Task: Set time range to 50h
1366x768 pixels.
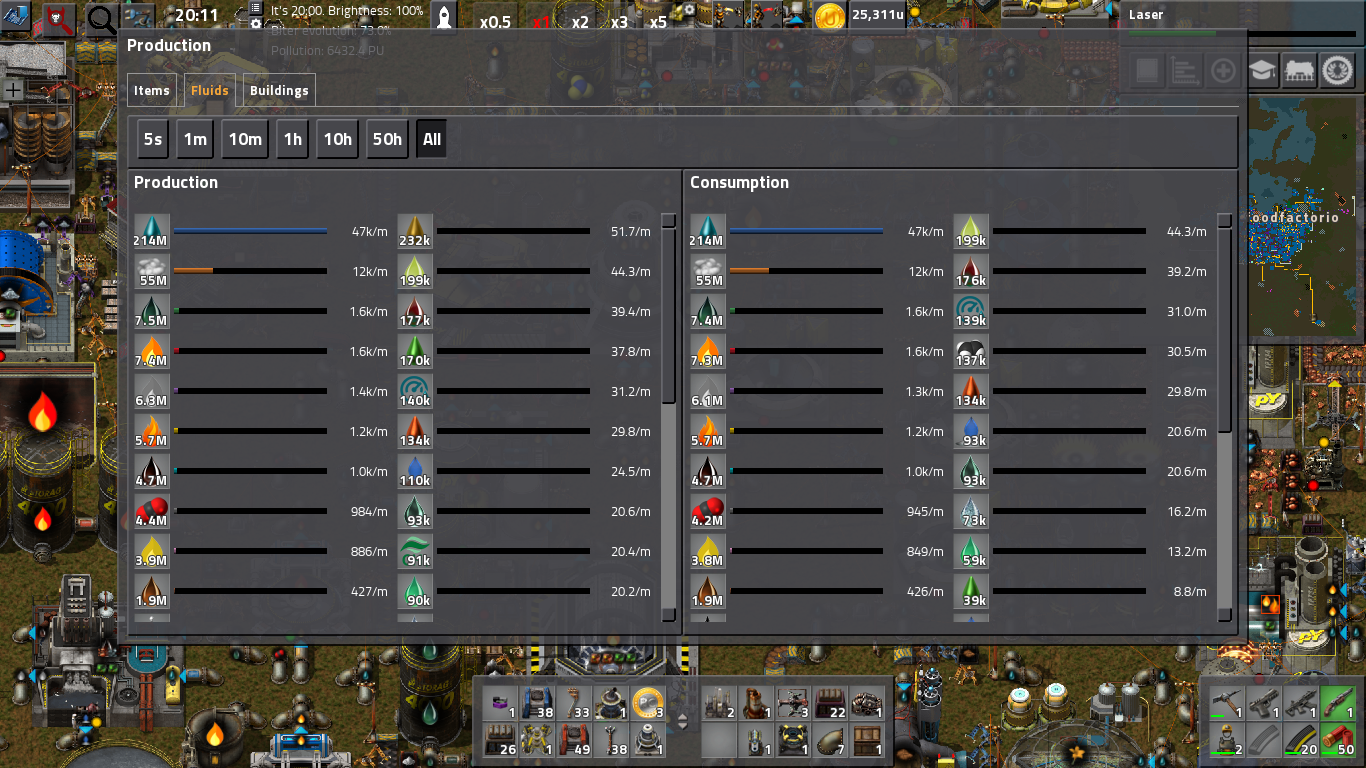Action: (387, 139)
